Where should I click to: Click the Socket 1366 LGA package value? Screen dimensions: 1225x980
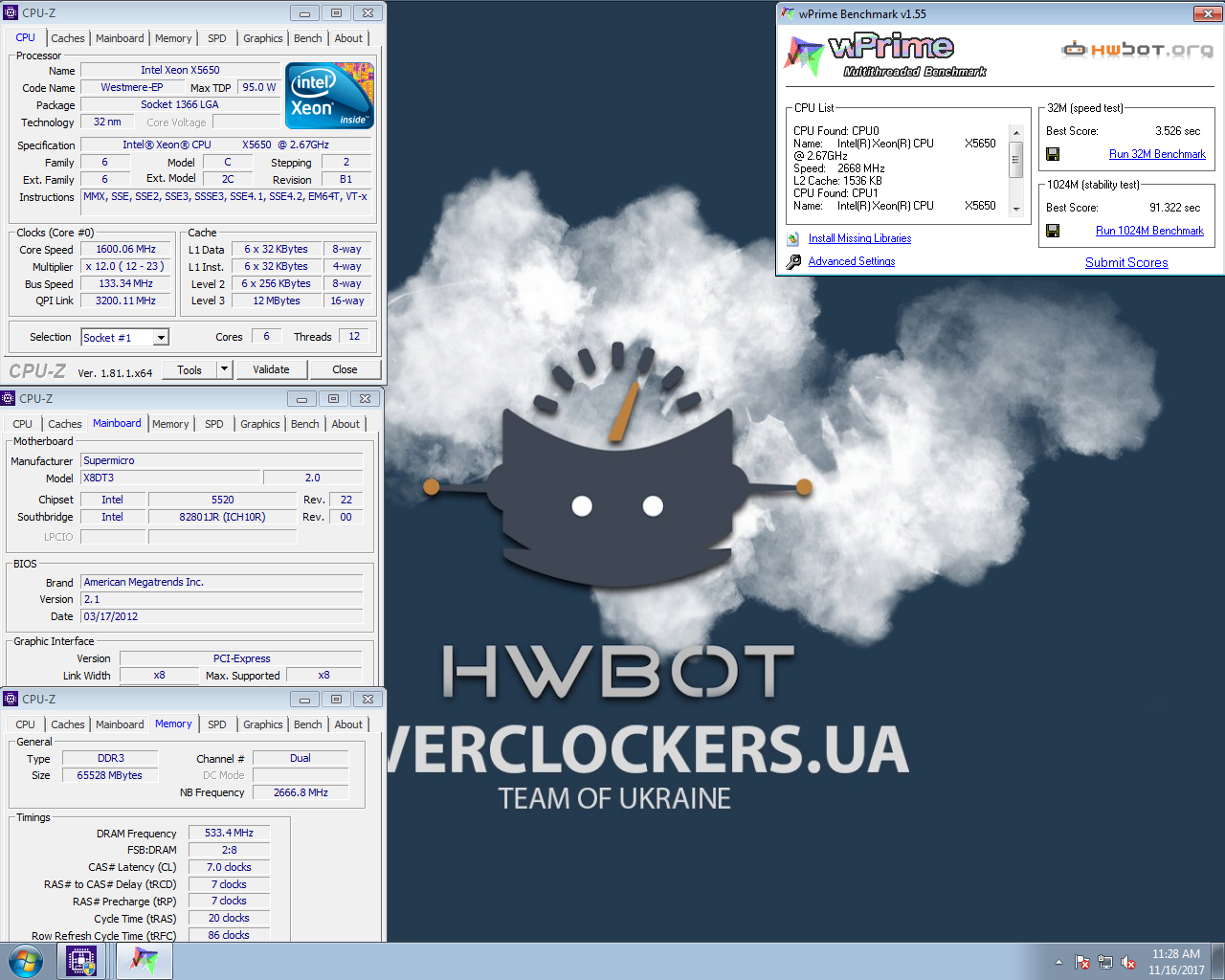point(180,104)
